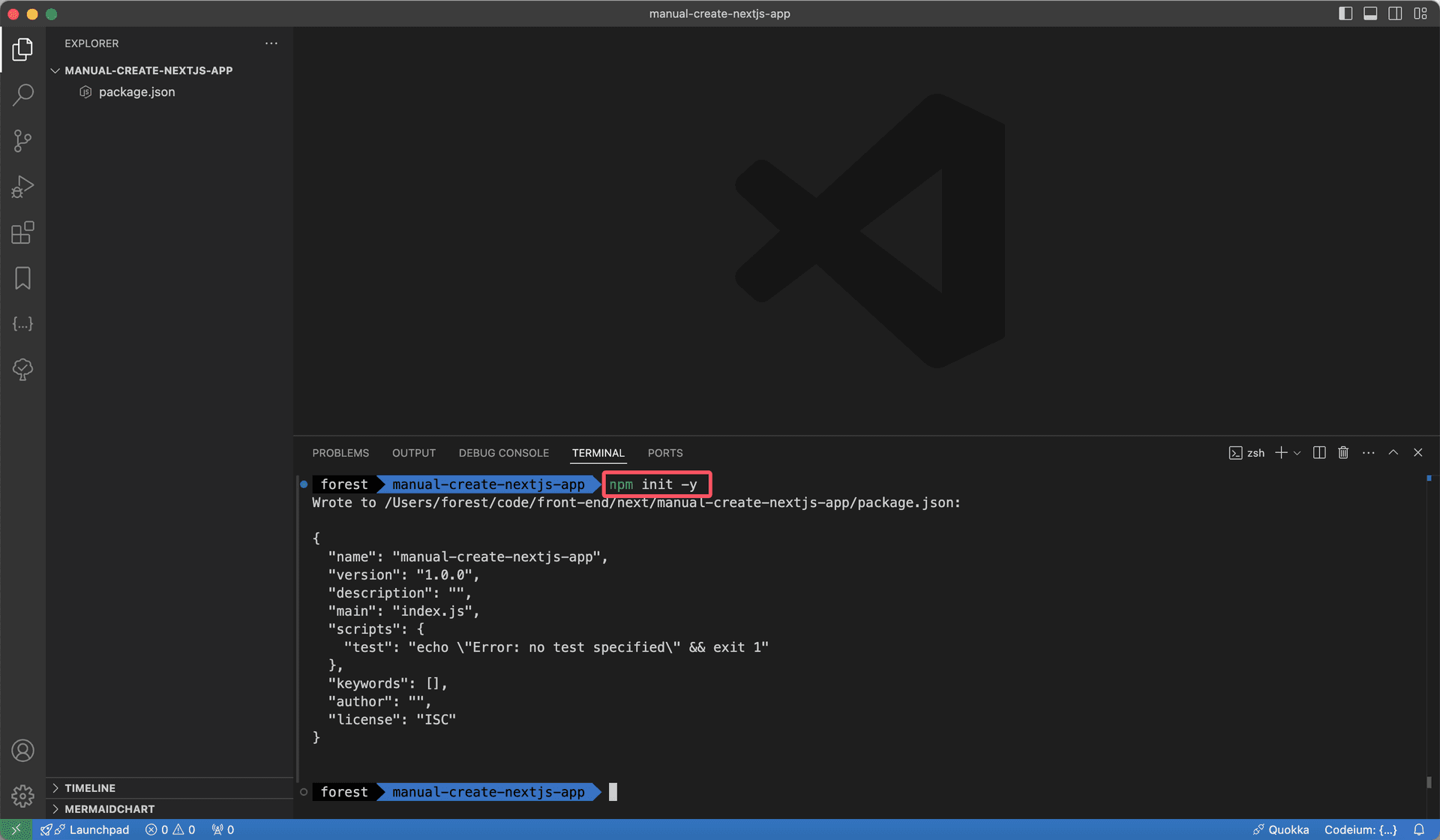Screen dimensions: 1440x840
Task: Open the tree icon view in activity bar
Action: tap(22, 369)
